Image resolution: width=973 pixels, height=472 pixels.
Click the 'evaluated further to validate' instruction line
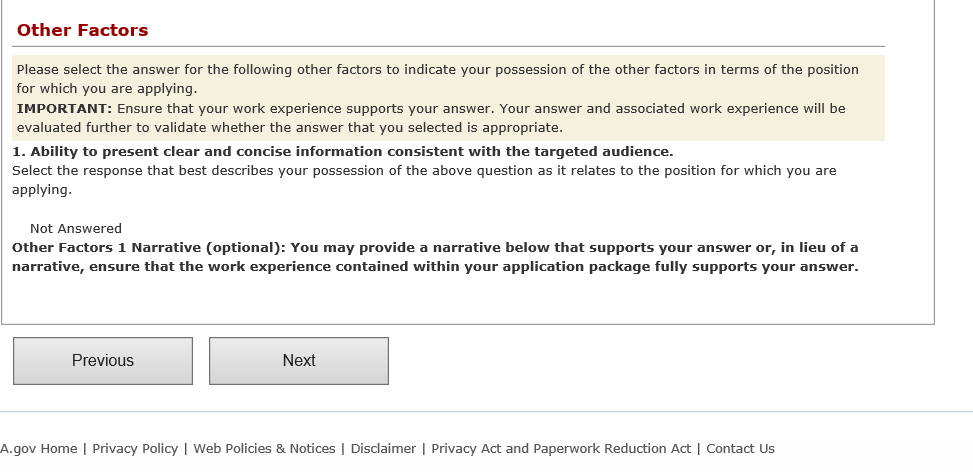[289, 128]
